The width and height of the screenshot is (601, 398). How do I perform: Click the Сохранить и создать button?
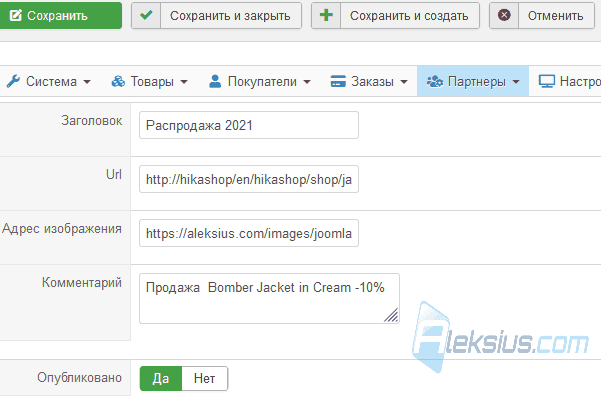[395, 16]
